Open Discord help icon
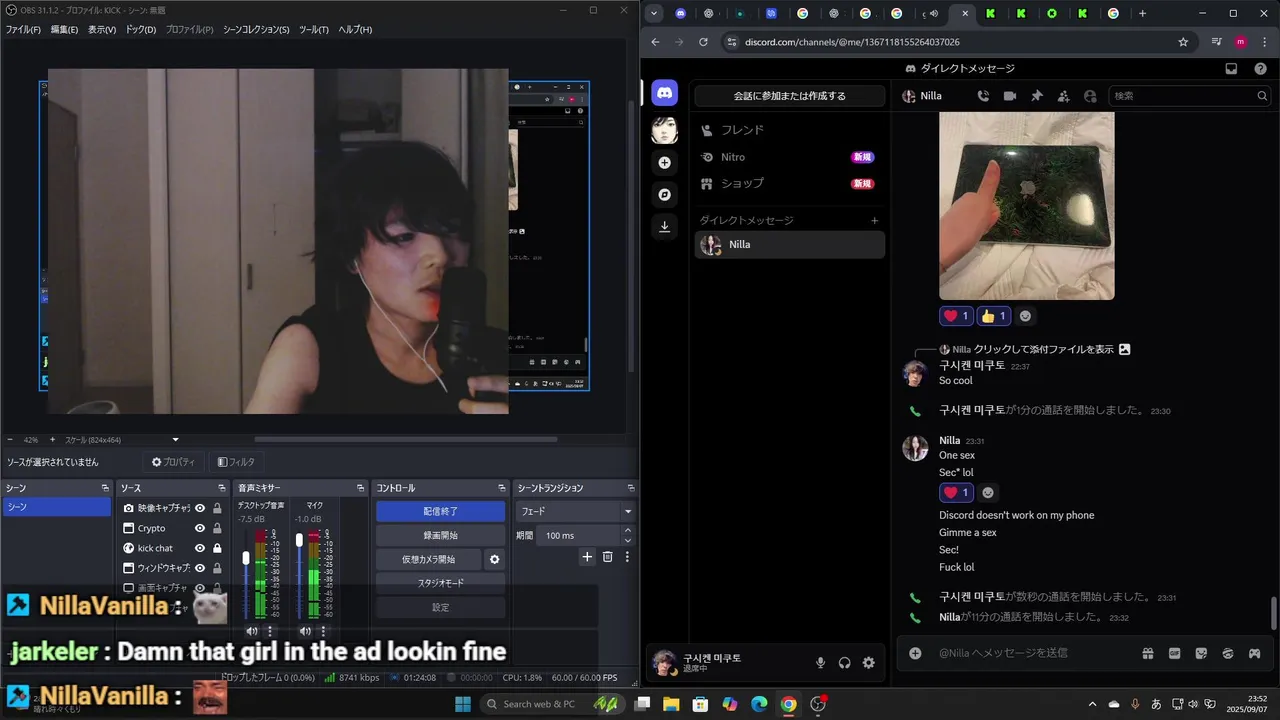Viewport: 1280px width, 720px height. click(1259, 69)
